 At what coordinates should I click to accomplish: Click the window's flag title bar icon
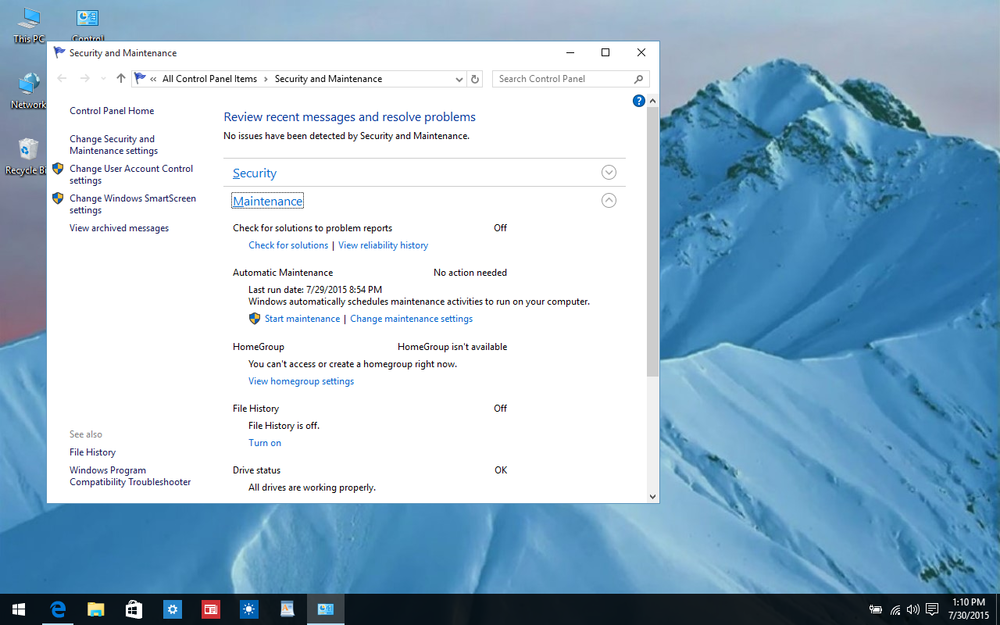[x=59, y=52]
